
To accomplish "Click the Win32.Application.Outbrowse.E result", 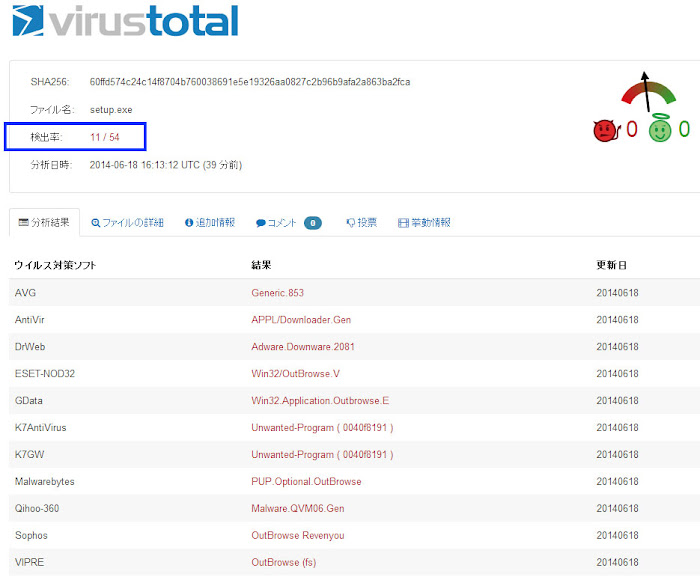I will [320, 401].
